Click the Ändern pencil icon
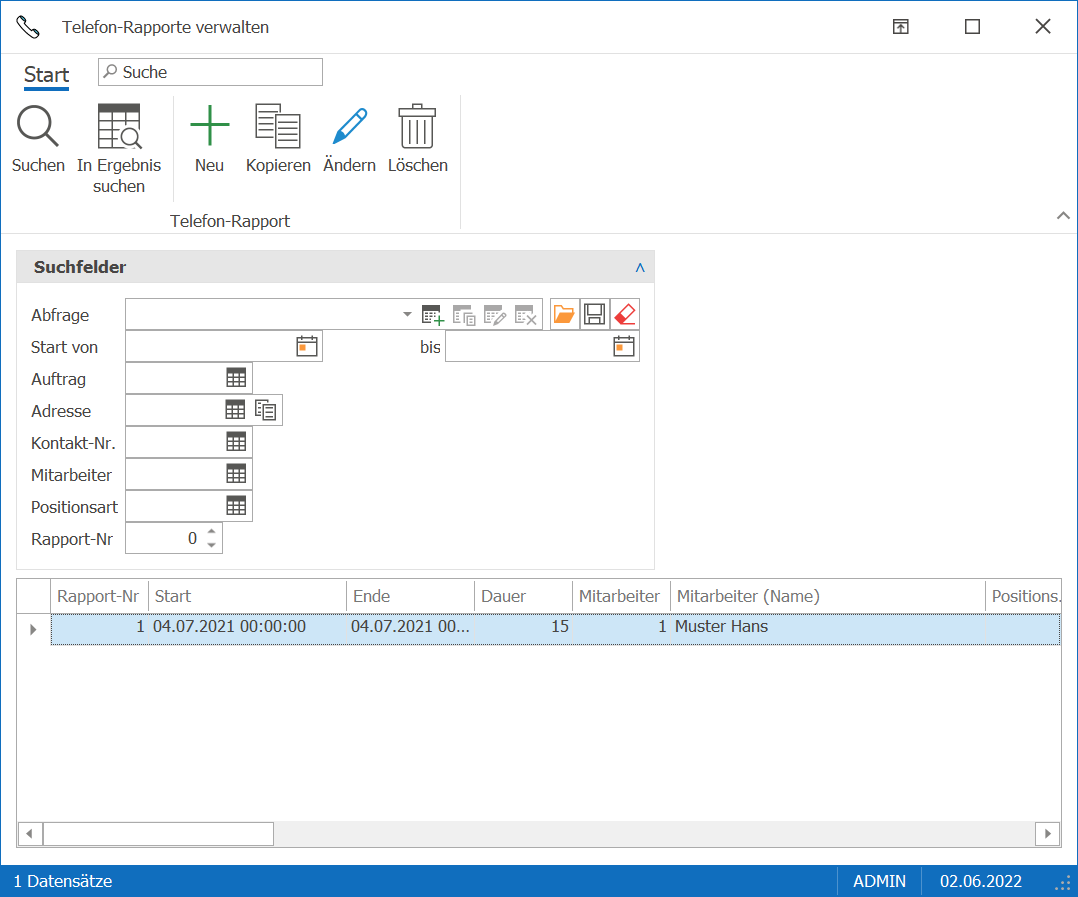The height and width of the screenshot is (897, 1078). pyautogui.click(x=349, y=126)
